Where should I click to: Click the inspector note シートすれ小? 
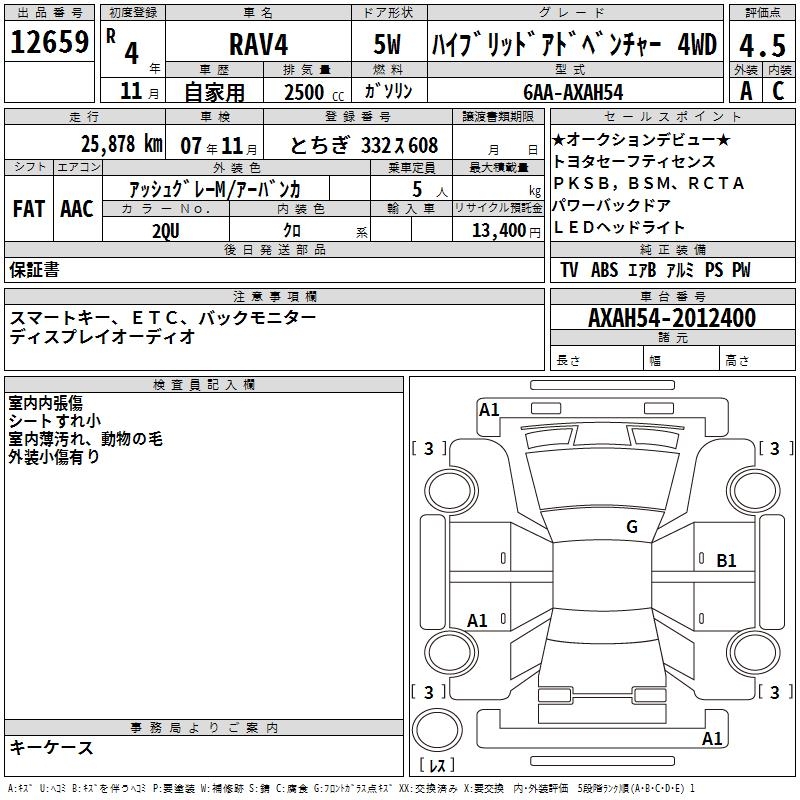(55, 421)
